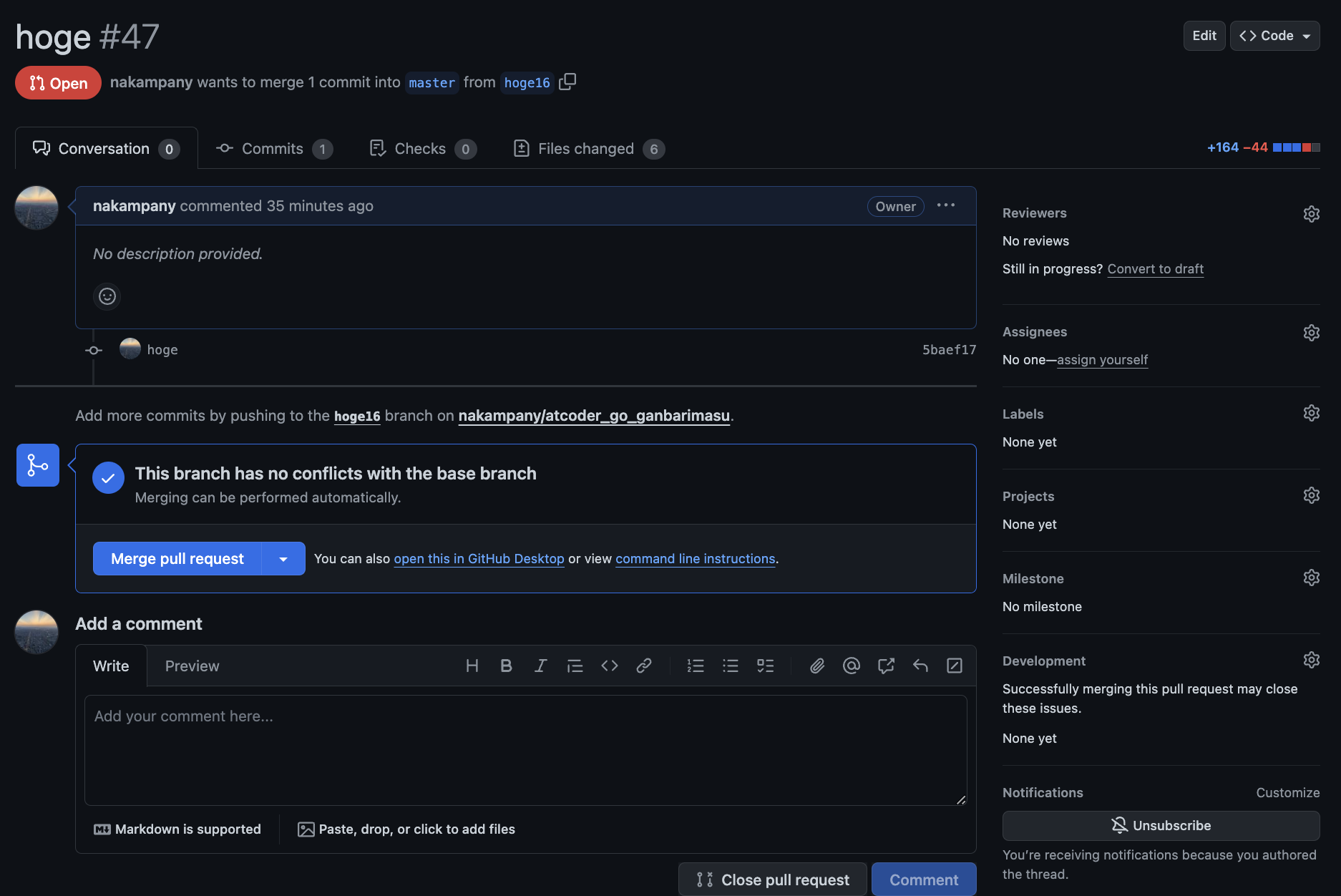Open merge method dropdown arrow
This screenshot has height=896, width=1341.
283,559
